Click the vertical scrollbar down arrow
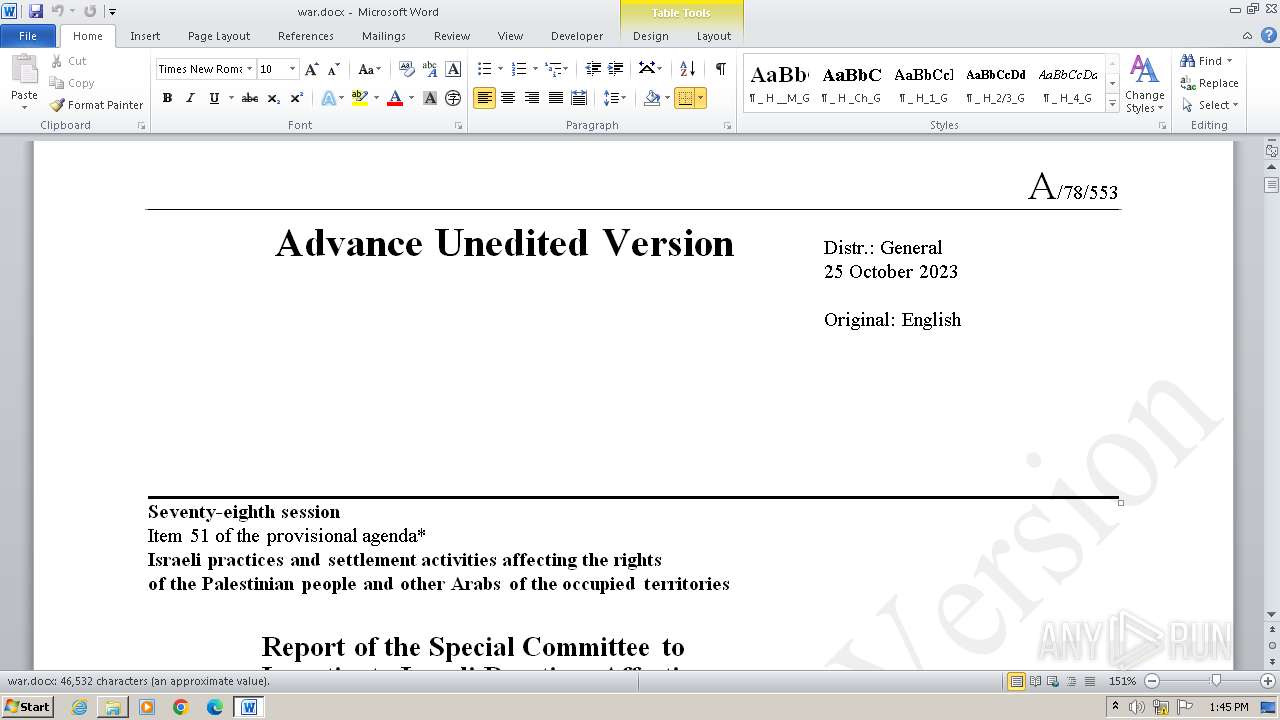Image resolution: width=1280 pixels, height=720 pixels. pos(1272,615)
